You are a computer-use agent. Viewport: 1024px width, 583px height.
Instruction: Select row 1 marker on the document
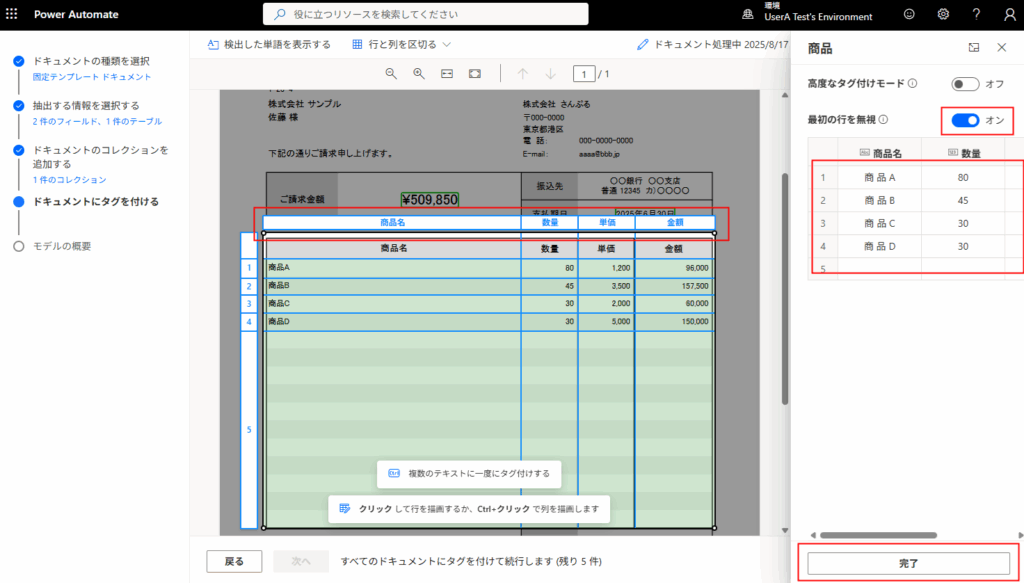pyautogui.click(x=249, y=267)
